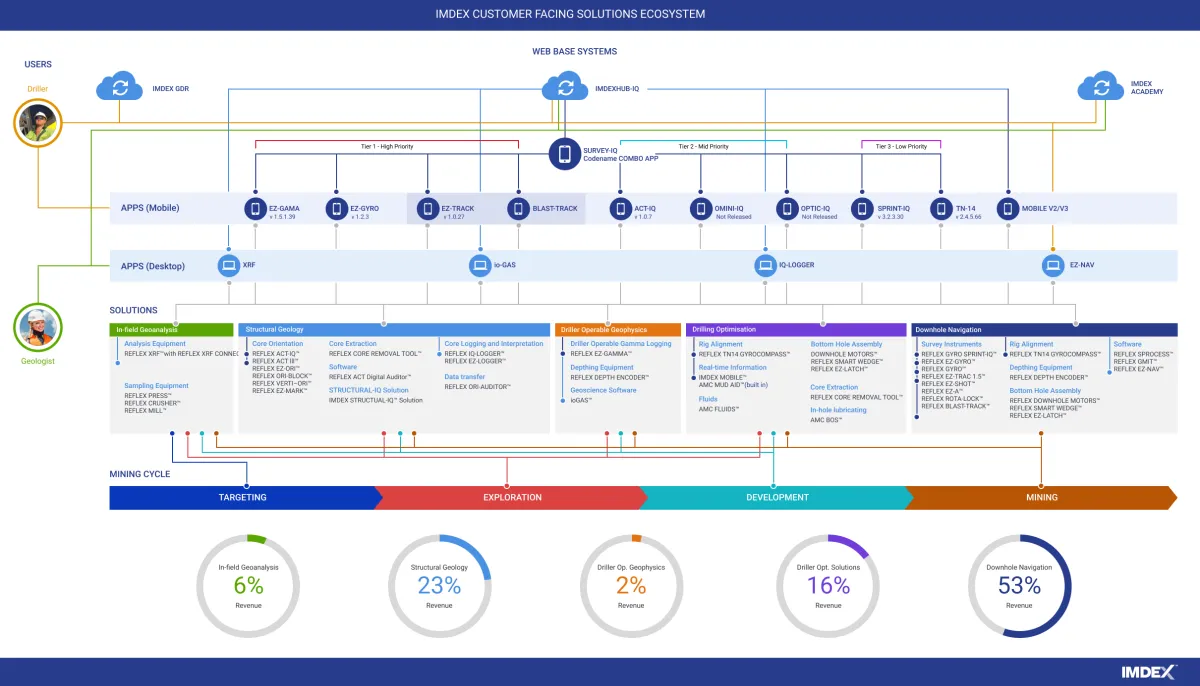Select the Downhole Navigation 53% revenue donut
The image size is (1200, 686).
point(1019,586)
